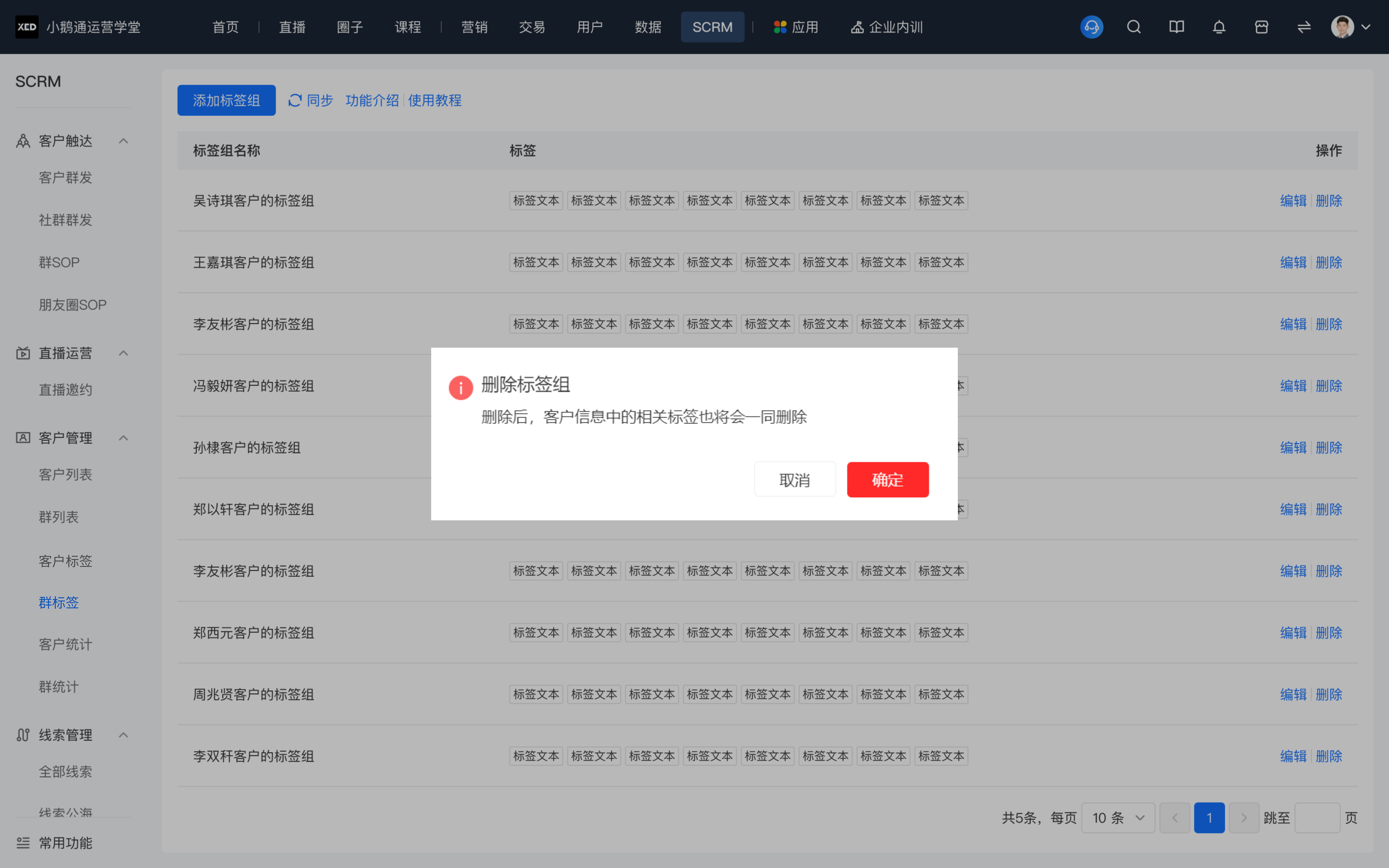Collapse the 直播运营 section
The height and width of the screenshot is (868, 1389).
[123, 353]
